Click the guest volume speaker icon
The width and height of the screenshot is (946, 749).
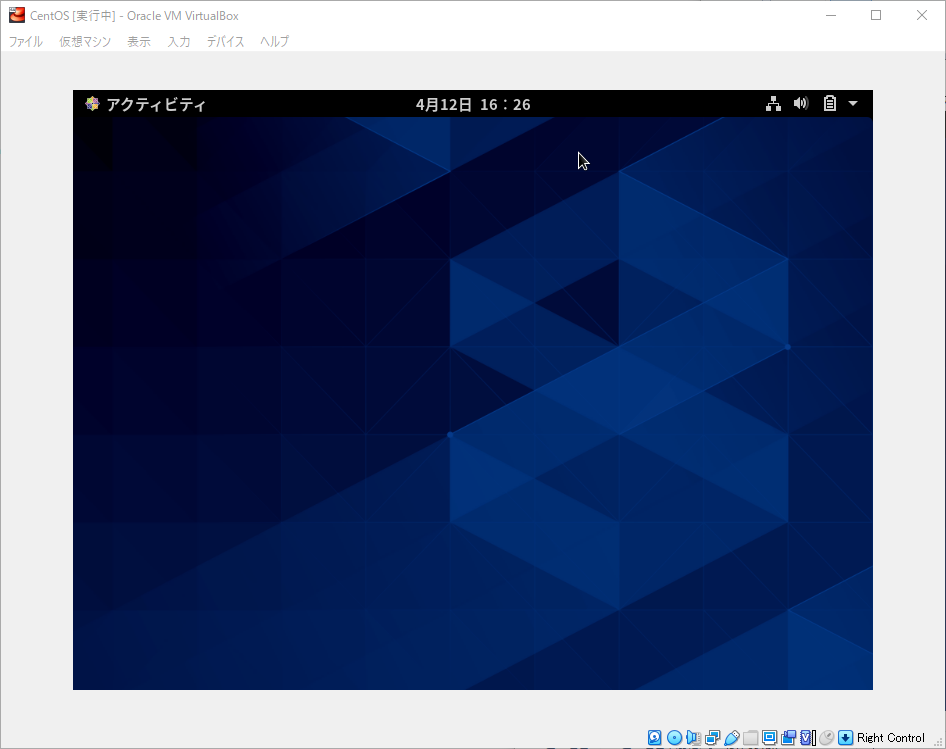pos(801,103)
